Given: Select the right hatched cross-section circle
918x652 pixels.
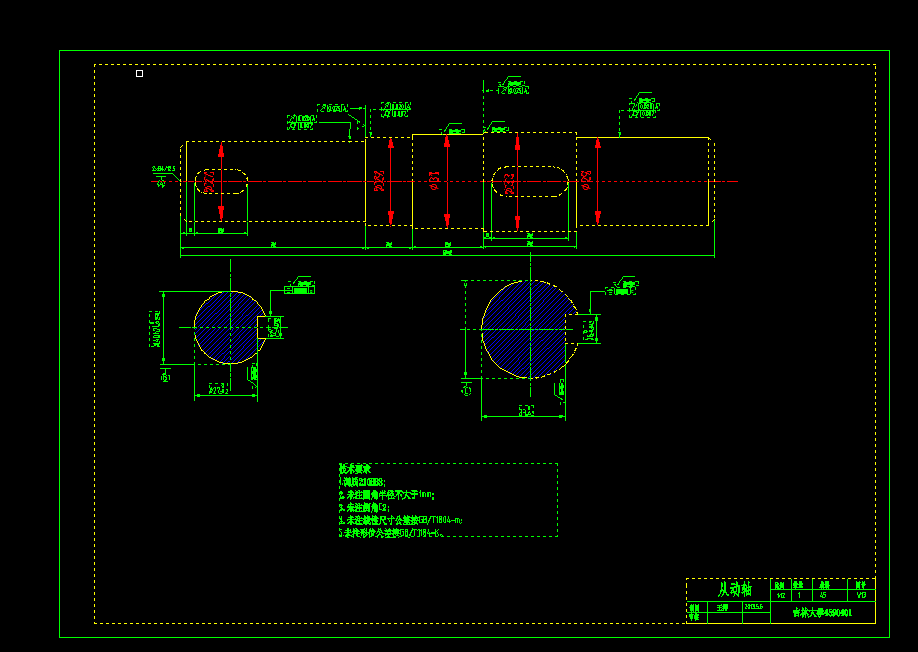Looking at the screenshot, I should [530, 330].
